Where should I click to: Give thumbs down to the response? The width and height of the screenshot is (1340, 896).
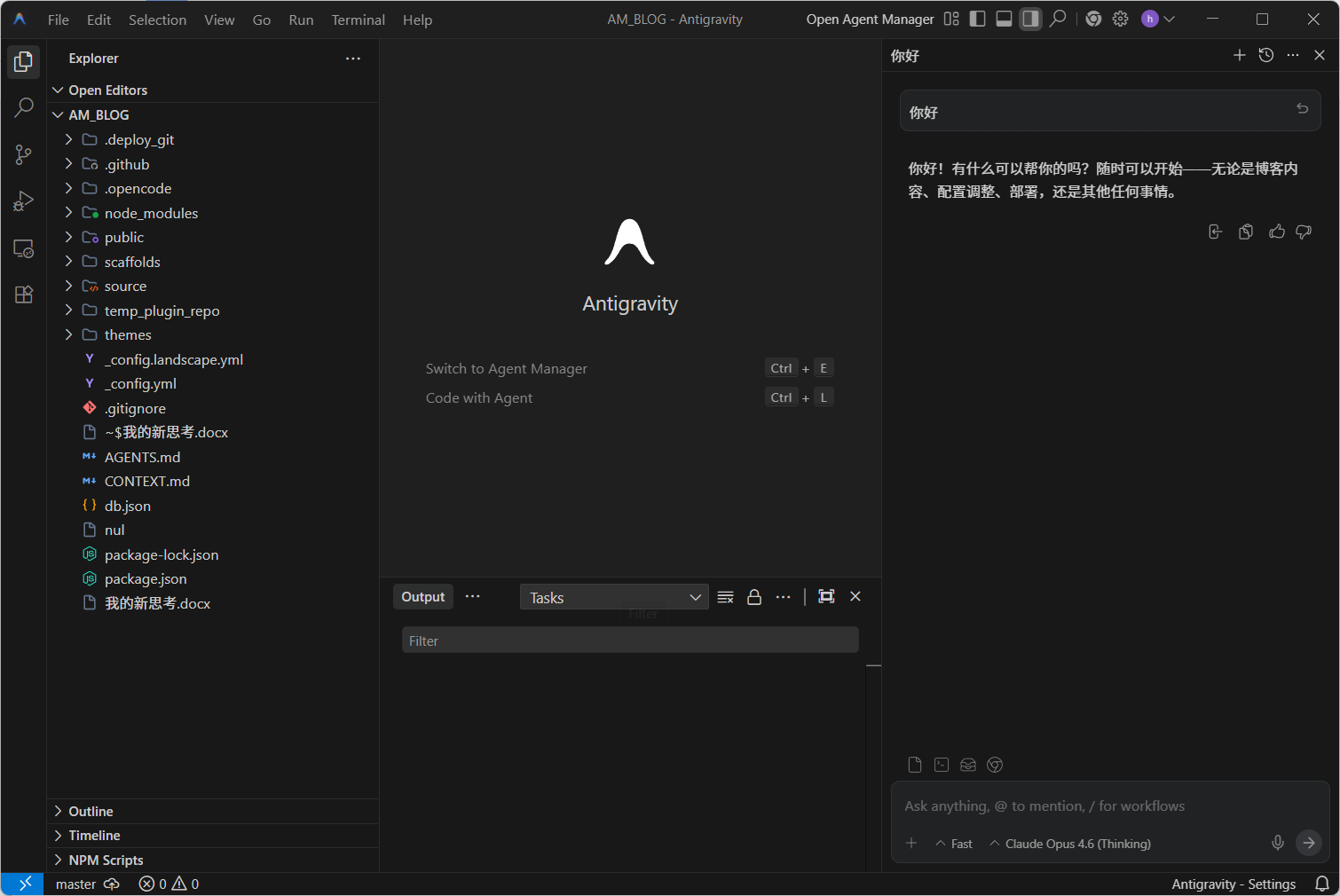pos(1304,232)
